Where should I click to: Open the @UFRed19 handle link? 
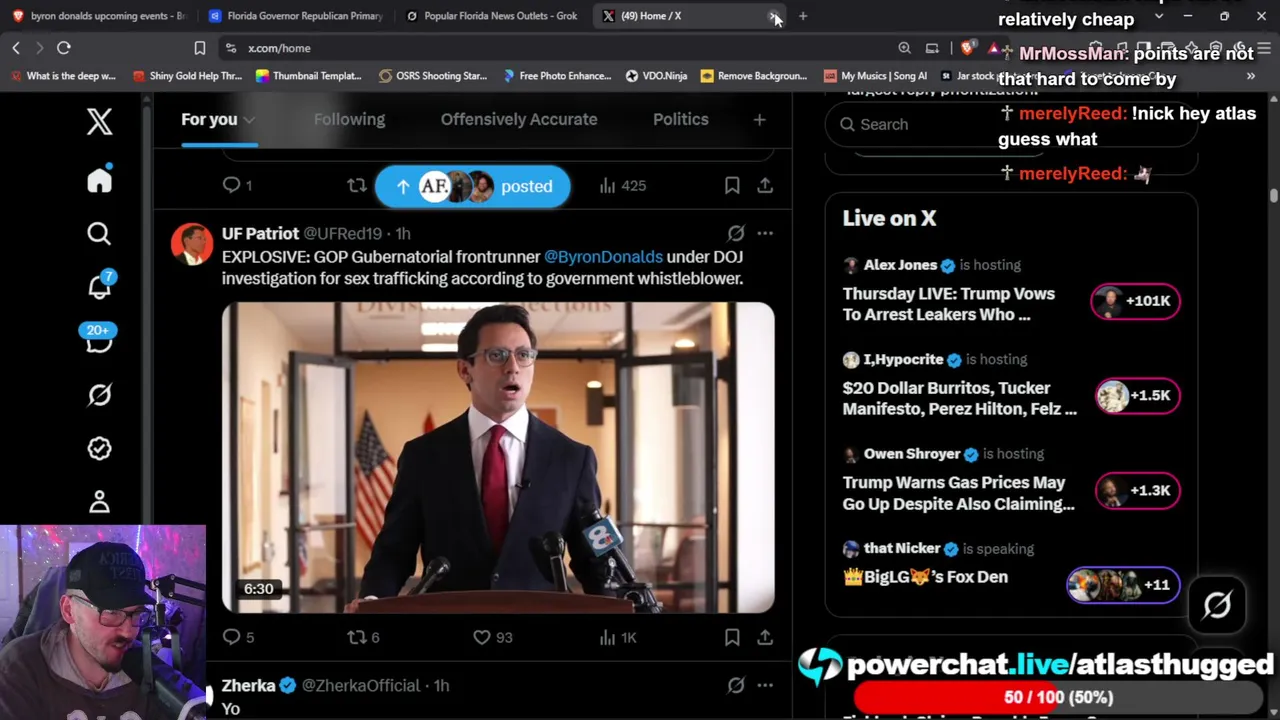tap(343, 233)
